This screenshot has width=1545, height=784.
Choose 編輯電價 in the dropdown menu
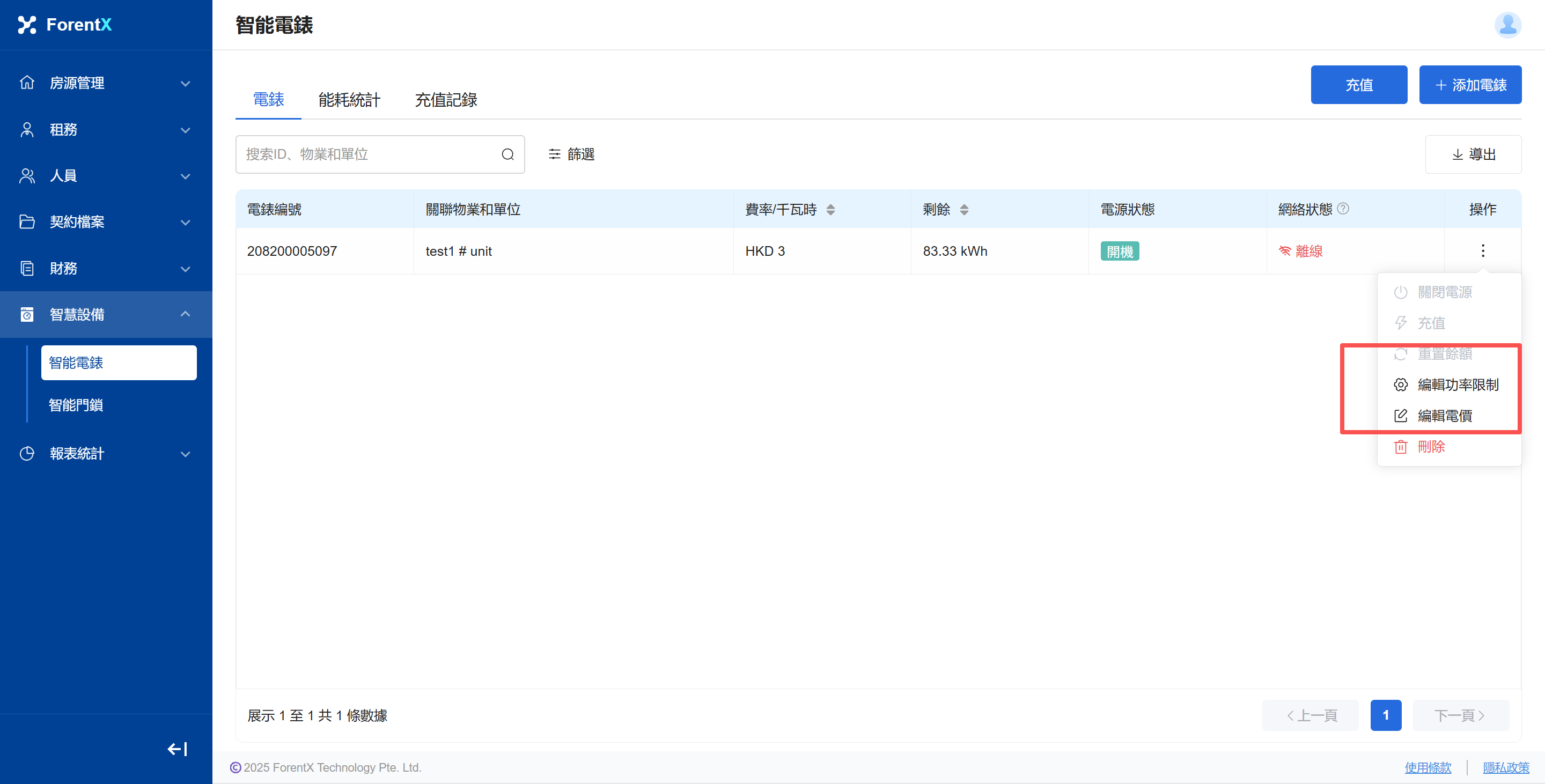pos(1444,416)
